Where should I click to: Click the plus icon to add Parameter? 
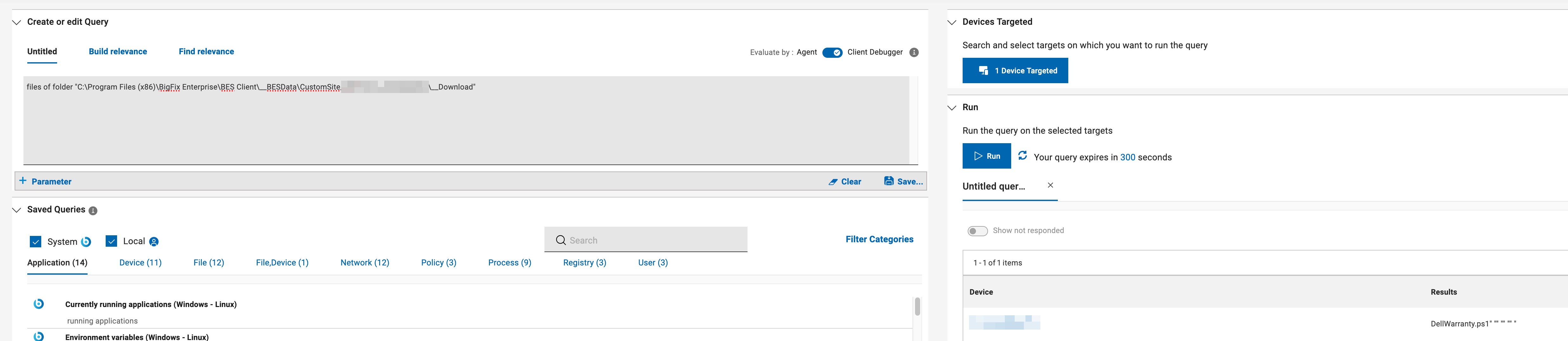click(x=23, y=181)
